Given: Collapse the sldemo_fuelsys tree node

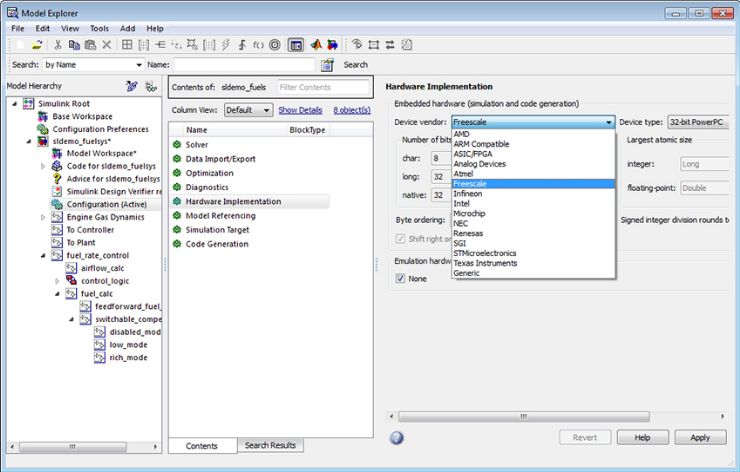Looking at the screenshot, I should point(29,141).
